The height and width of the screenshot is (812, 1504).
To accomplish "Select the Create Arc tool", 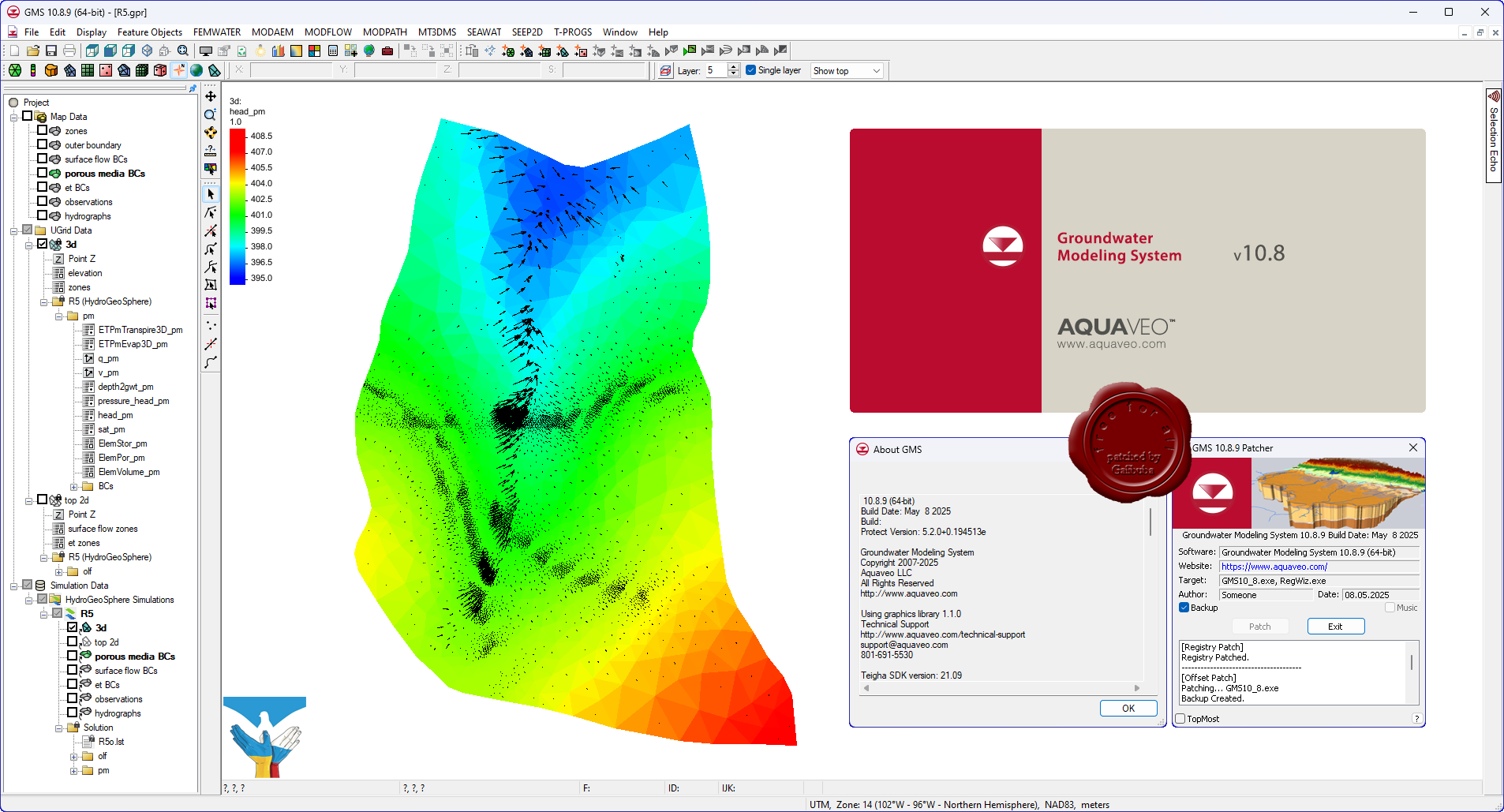I will coord(211,362).
